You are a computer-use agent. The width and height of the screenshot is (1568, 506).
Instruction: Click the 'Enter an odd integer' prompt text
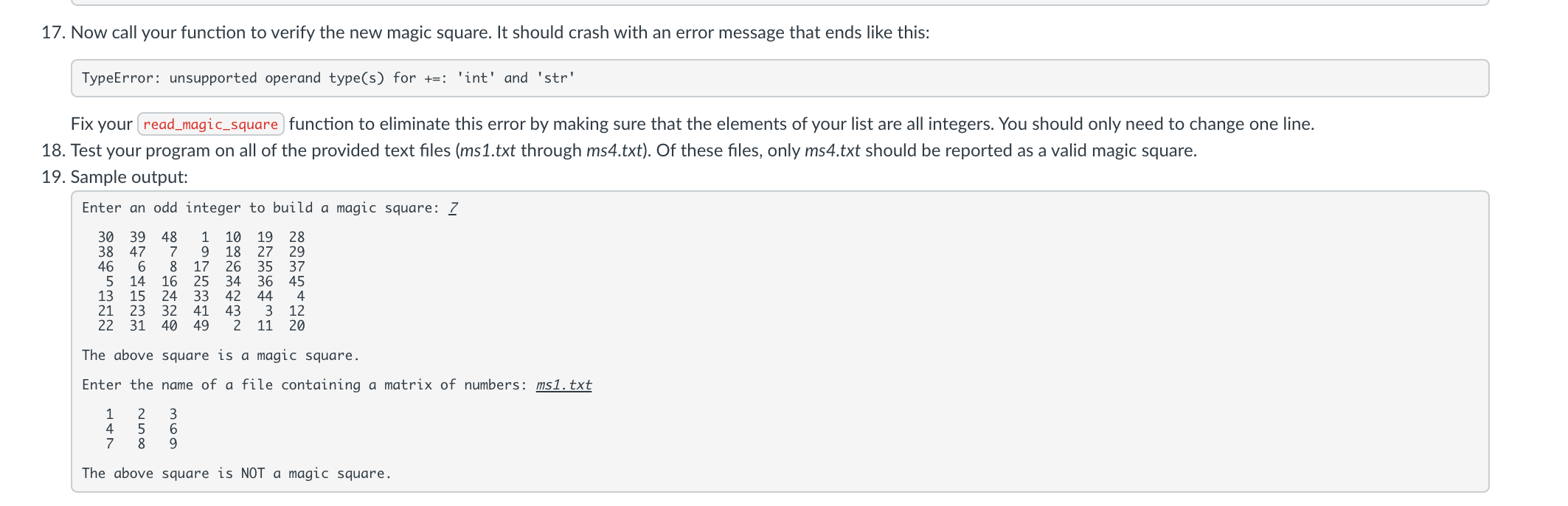tap(260, 208)
